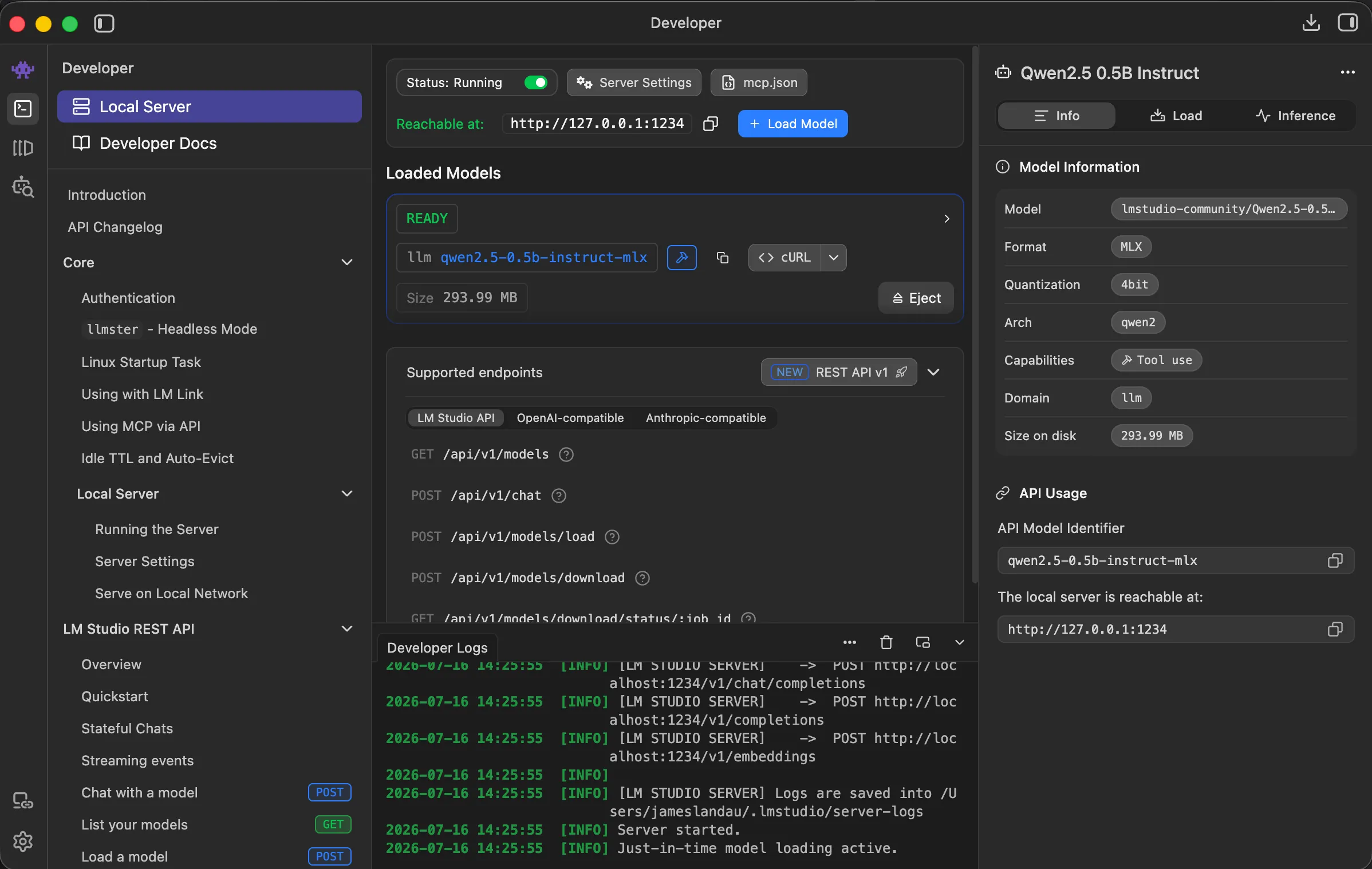Switch to the Inference tab

click(1295, 116)
